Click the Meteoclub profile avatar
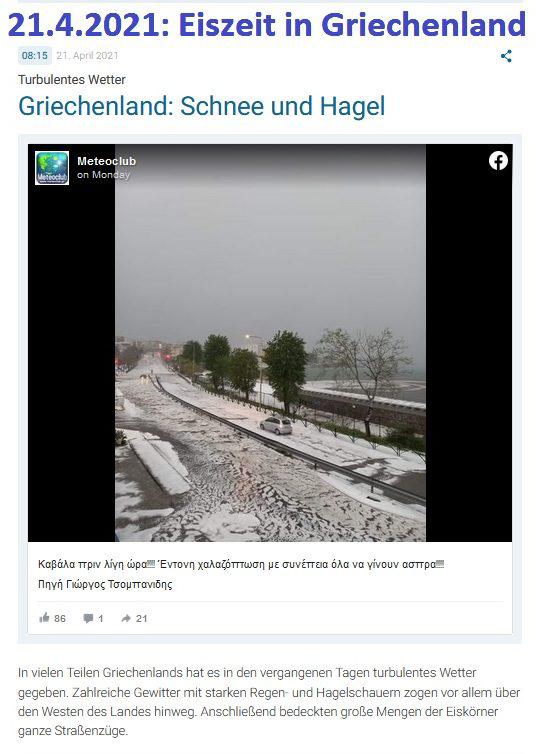The height and width of the screenshot is (754, 536). pyautogui.click(x=52, y=168)
